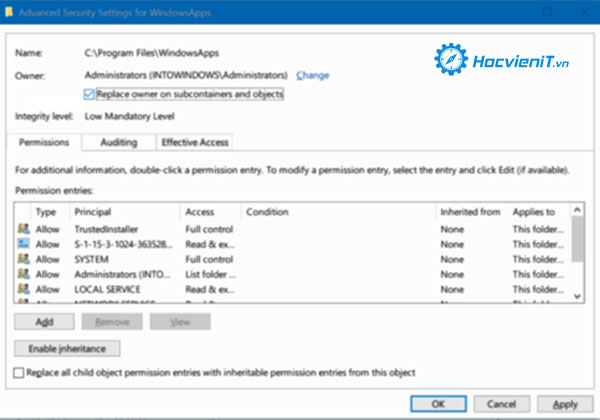Viewport: 600px width, 420px height.
Task: Check Replace all child object permission entries
Action: [18, 373]
